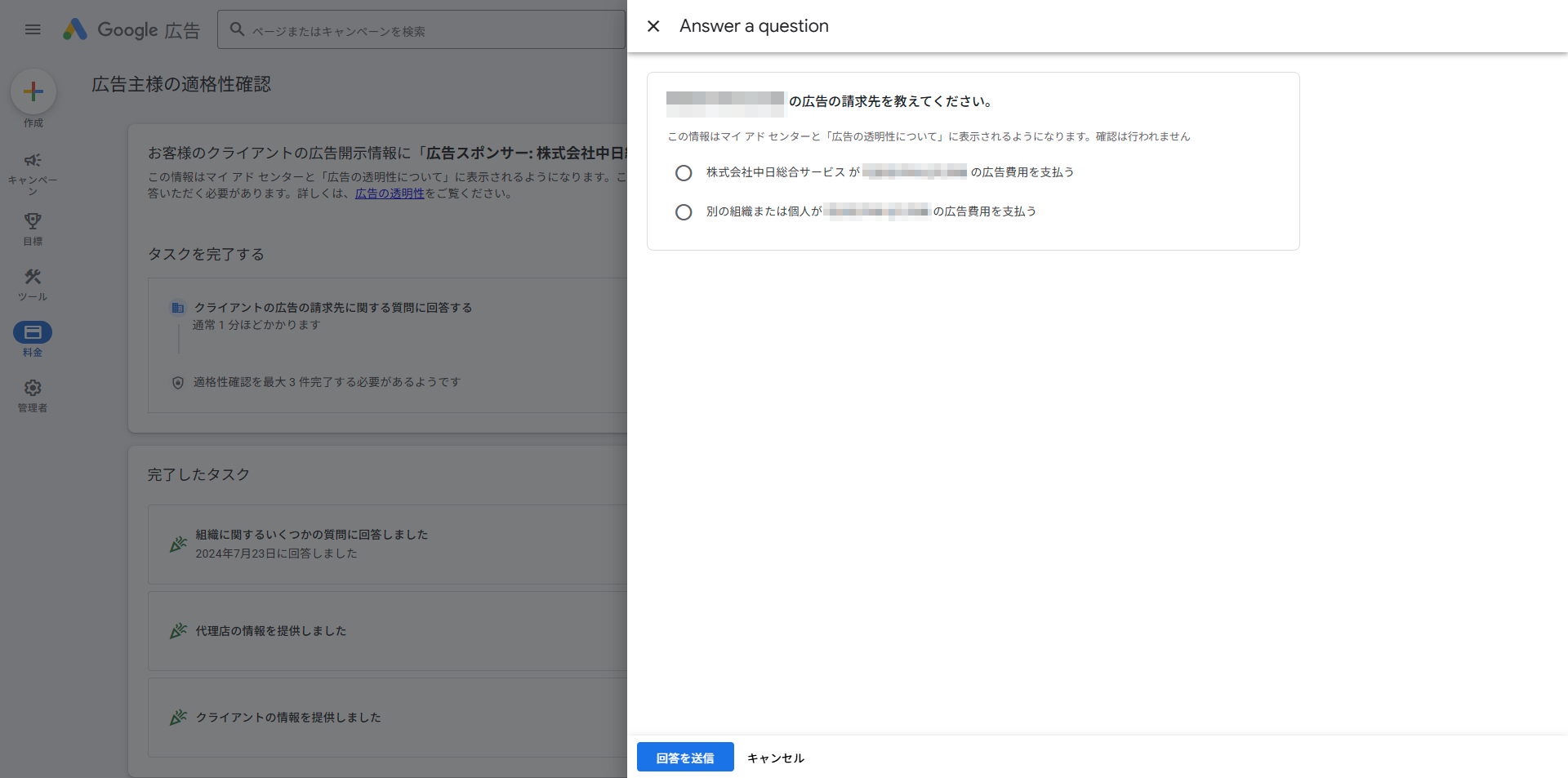
Task: Close the Answer a question panel
Action: (x=653, y=26)
